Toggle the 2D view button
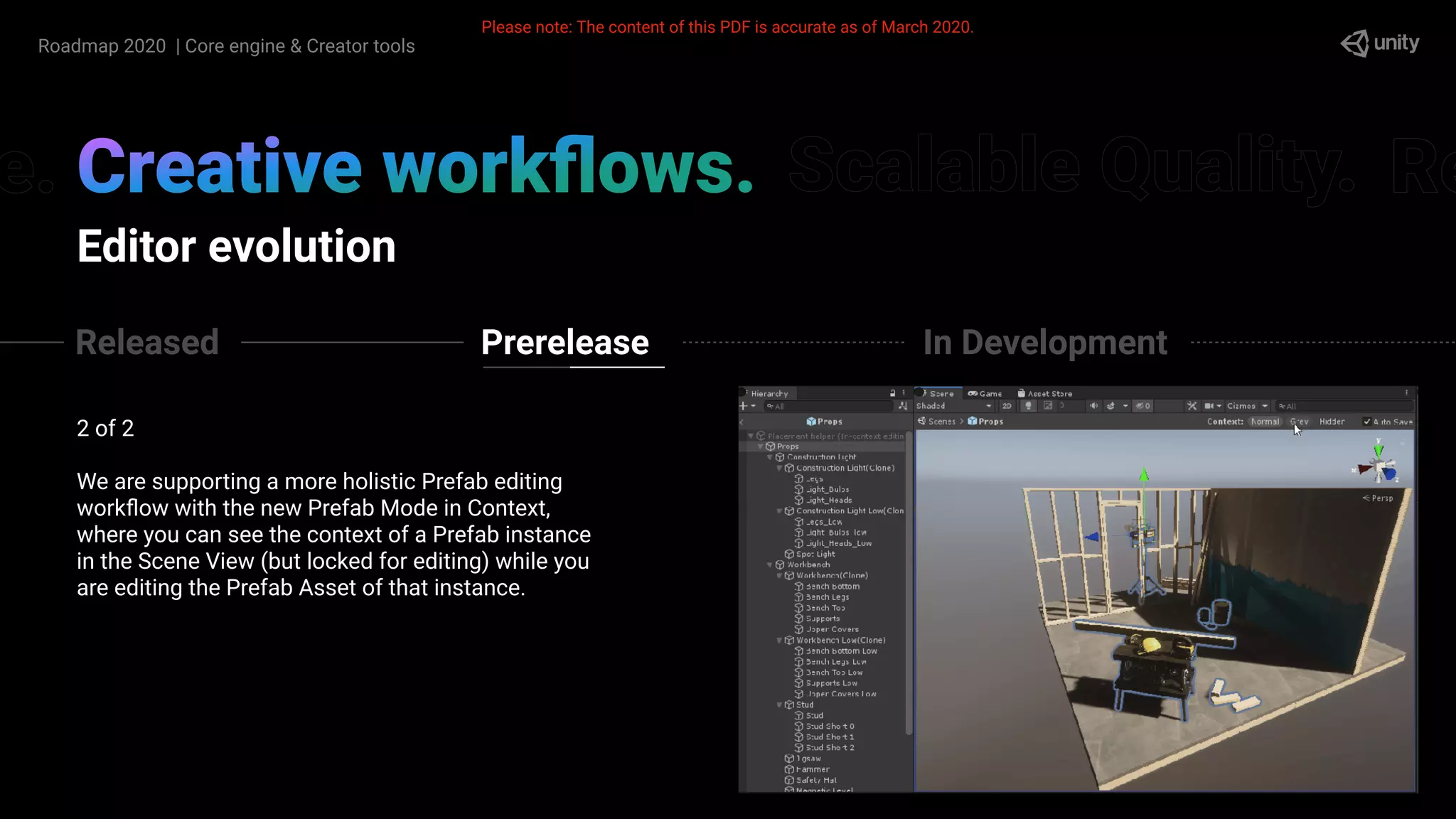This screenshot has height=819, width=1456. pos(1007,406)
